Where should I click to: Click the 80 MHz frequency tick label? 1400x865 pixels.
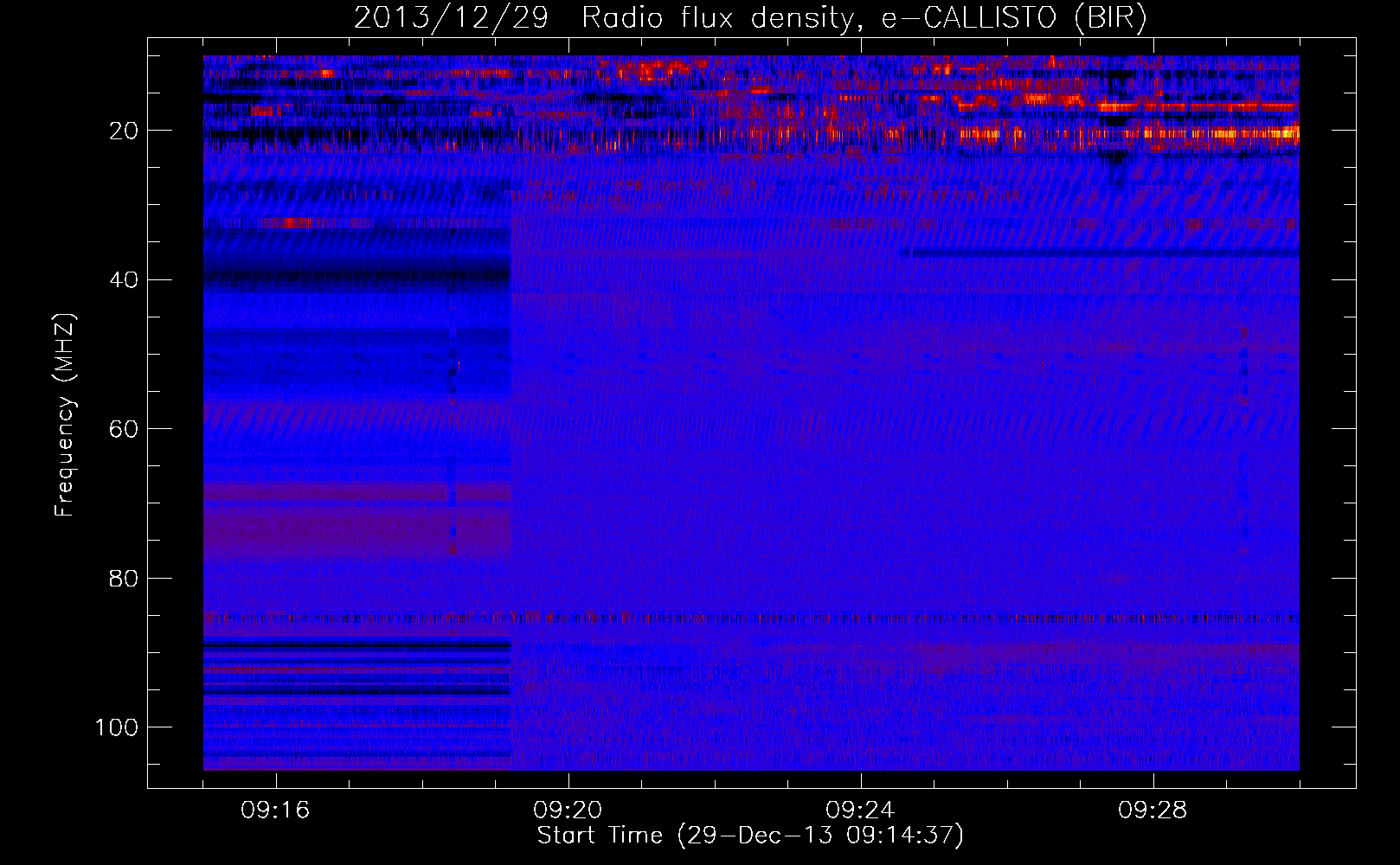point(124,578)
